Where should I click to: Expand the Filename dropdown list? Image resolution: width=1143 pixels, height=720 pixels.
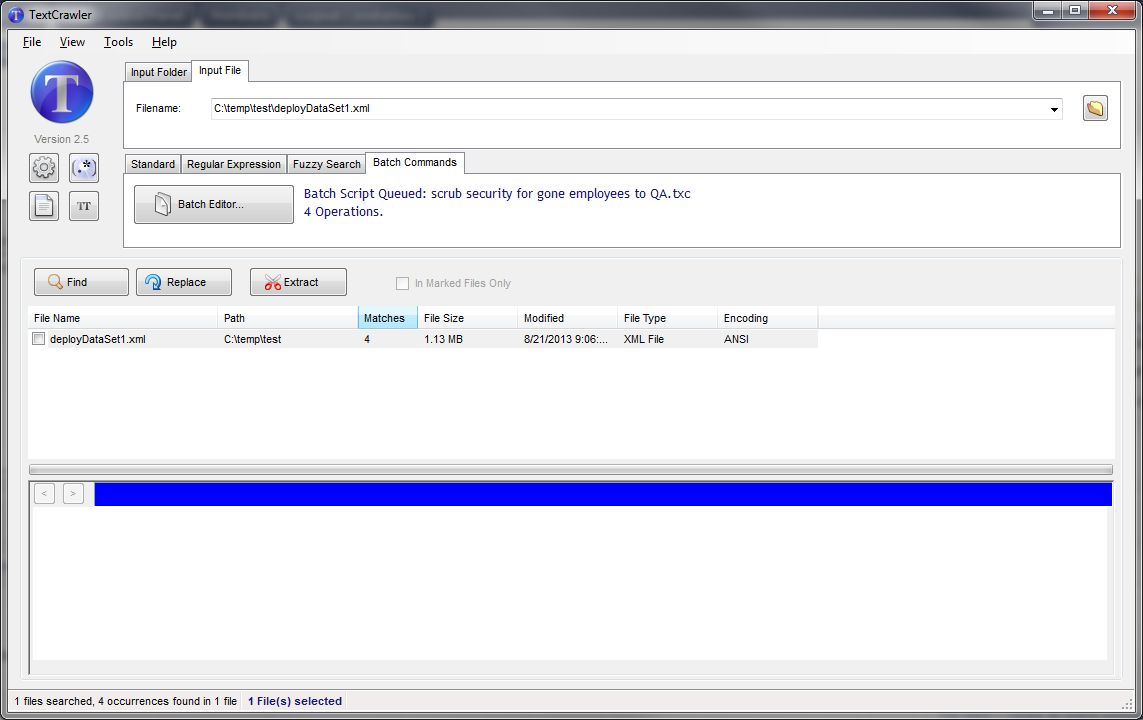click(1055, 109)
